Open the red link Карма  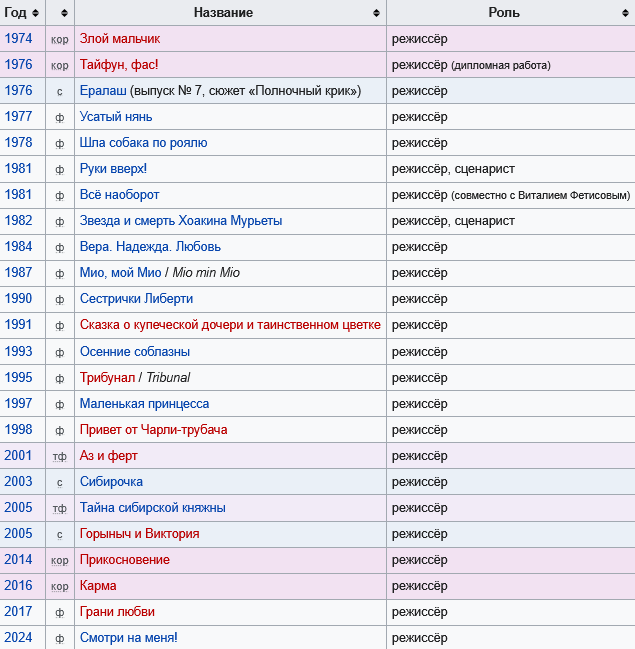point(98,586)
